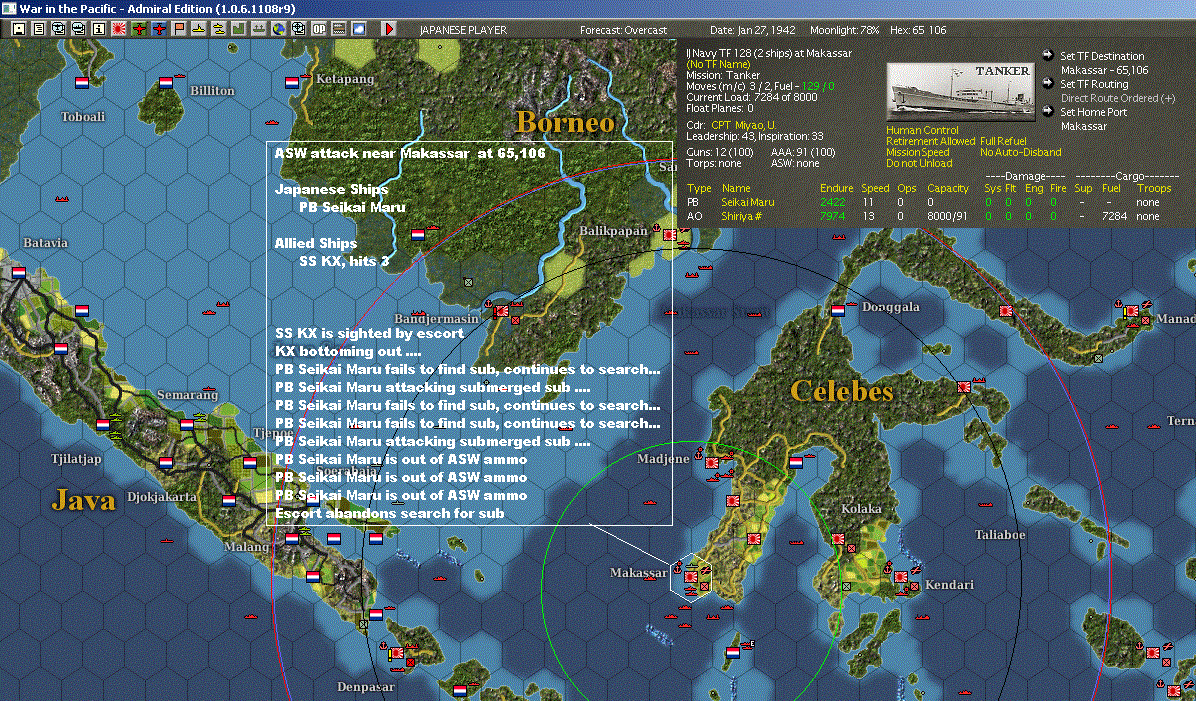Toggle Mission Speed setting

918,153
